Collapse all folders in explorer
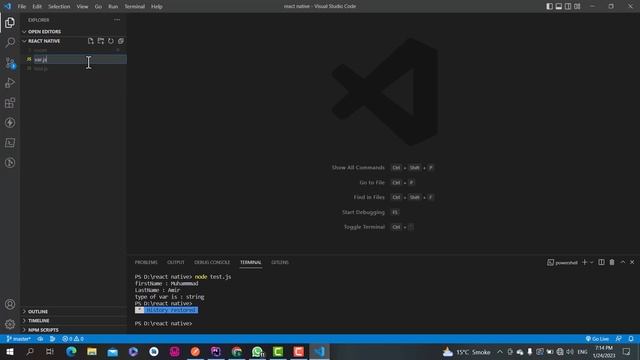Image resolution: width=640 pixels, height=360 pixels. (121, 41)
